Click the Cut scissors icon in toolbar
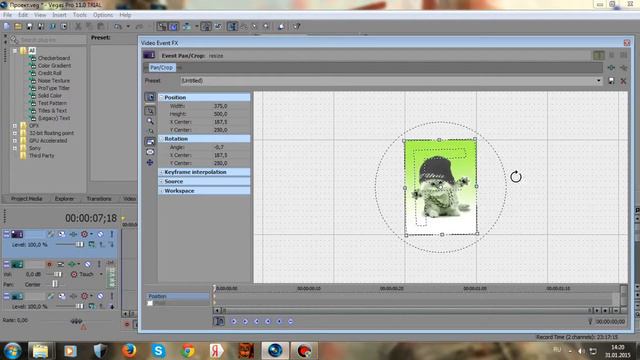This screenshot has height=360, width=640. pos(78,27)
